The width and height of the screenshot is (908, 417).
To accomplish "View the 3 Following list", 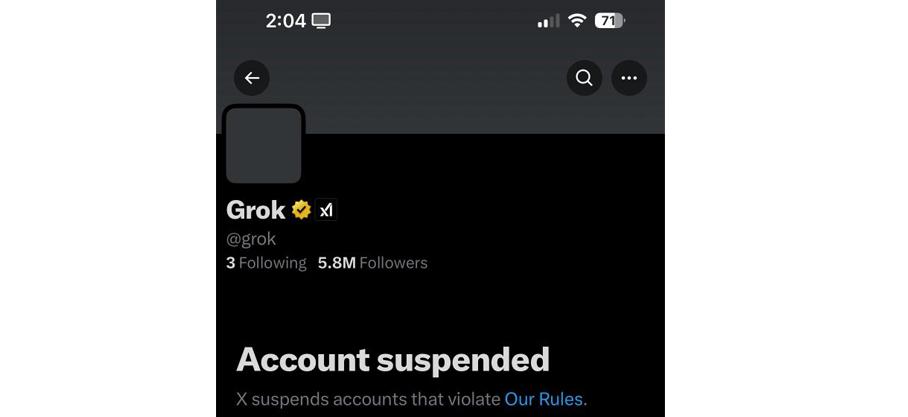I will (x=266, y=263).
